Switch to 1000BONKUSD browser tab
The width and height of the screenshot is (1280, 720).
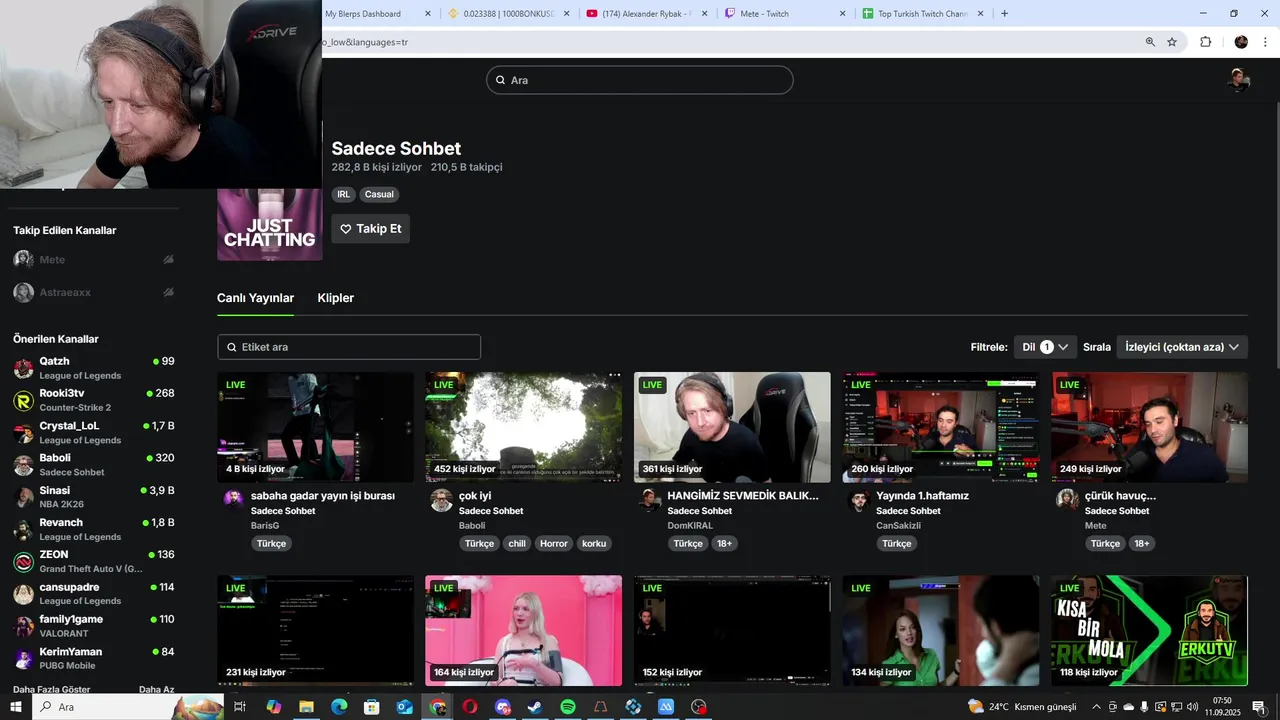point(508,14)
